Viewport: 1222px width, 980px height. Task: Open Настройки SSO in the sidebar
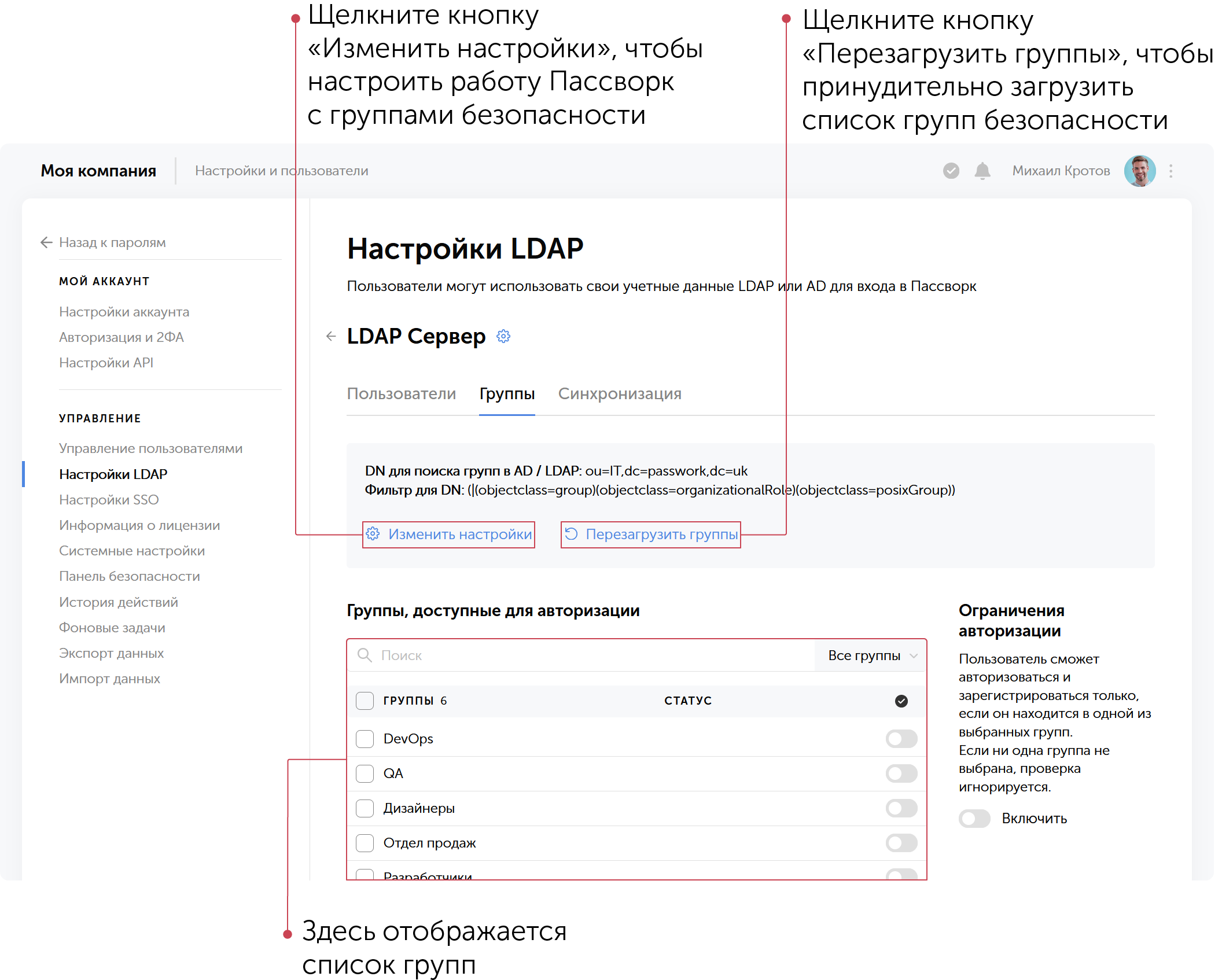tap(109, 499)
